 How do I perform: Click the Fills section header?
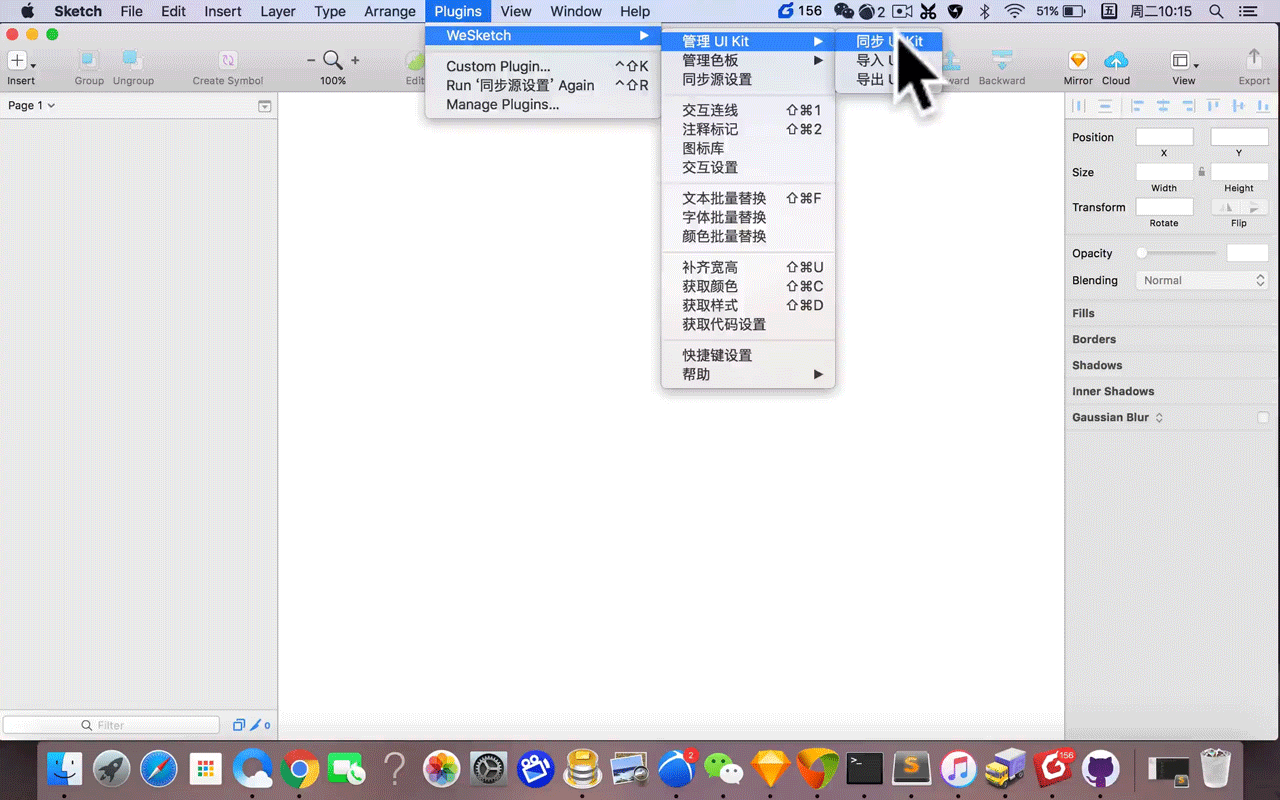pos(1083,313)
